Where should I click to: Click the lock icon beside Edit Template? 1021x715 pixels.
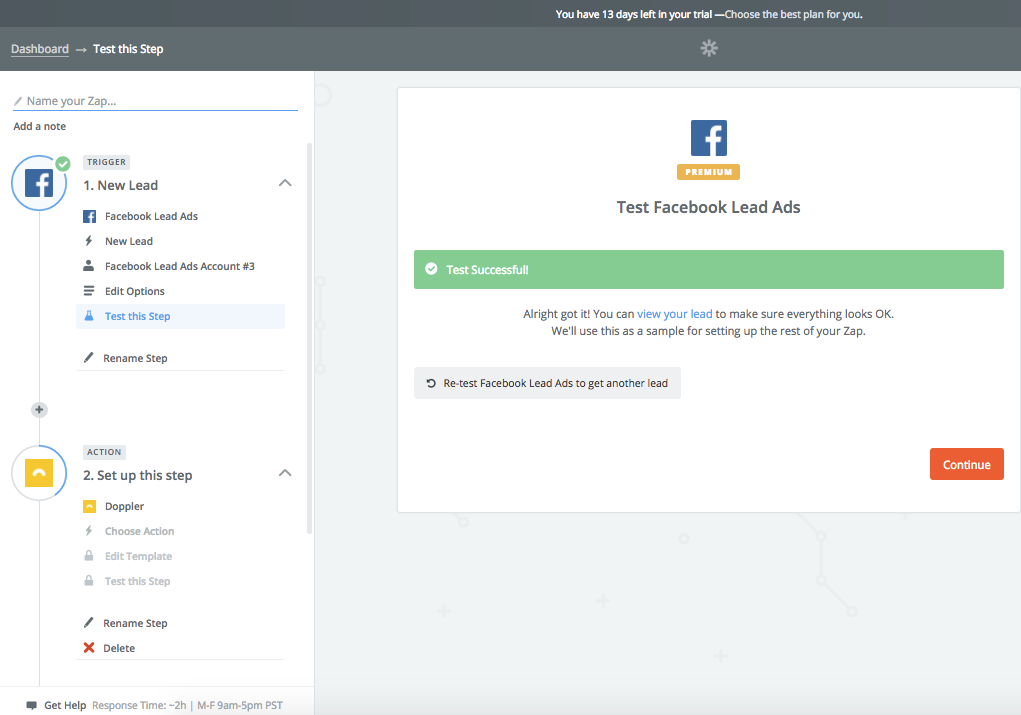[89, 555]
